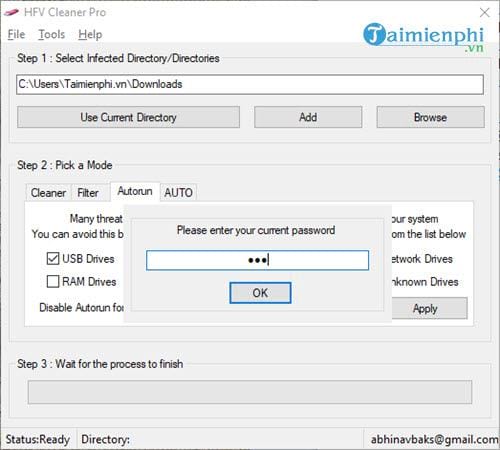Click the Step 3 progress bar
The image size is (500, 450).
click(x=250, y=392)
